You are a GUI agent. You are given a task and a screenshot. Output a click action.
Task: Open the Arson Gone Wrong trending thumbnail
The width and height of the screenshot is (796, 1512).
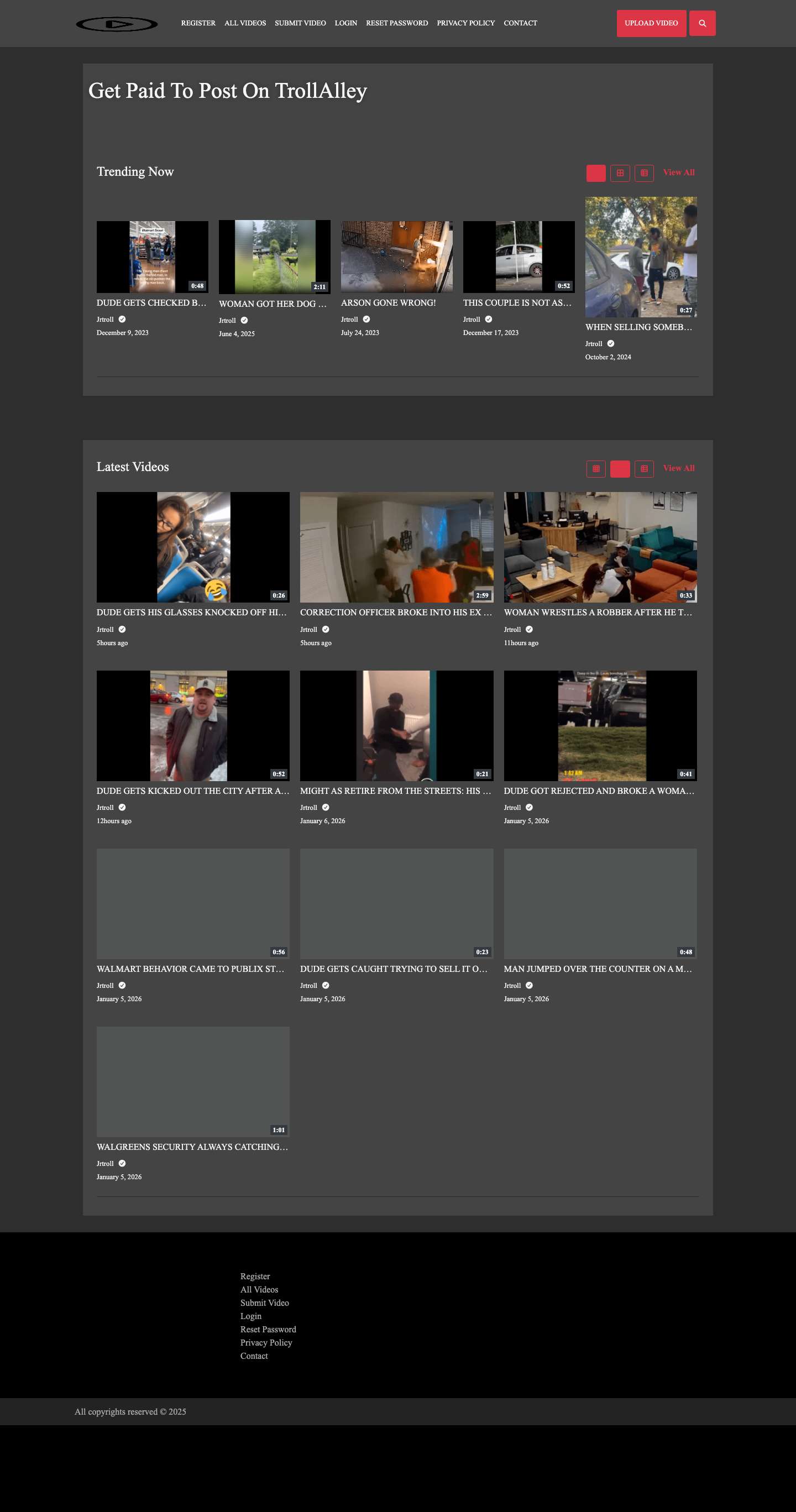click(396, 257)
